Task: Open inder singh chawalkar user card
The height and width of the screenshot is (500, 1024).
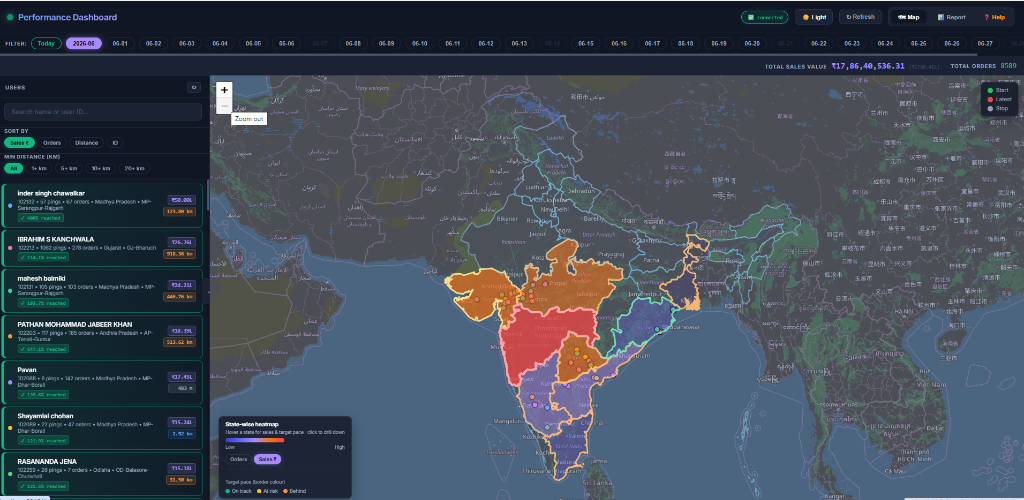Action: 102,205
